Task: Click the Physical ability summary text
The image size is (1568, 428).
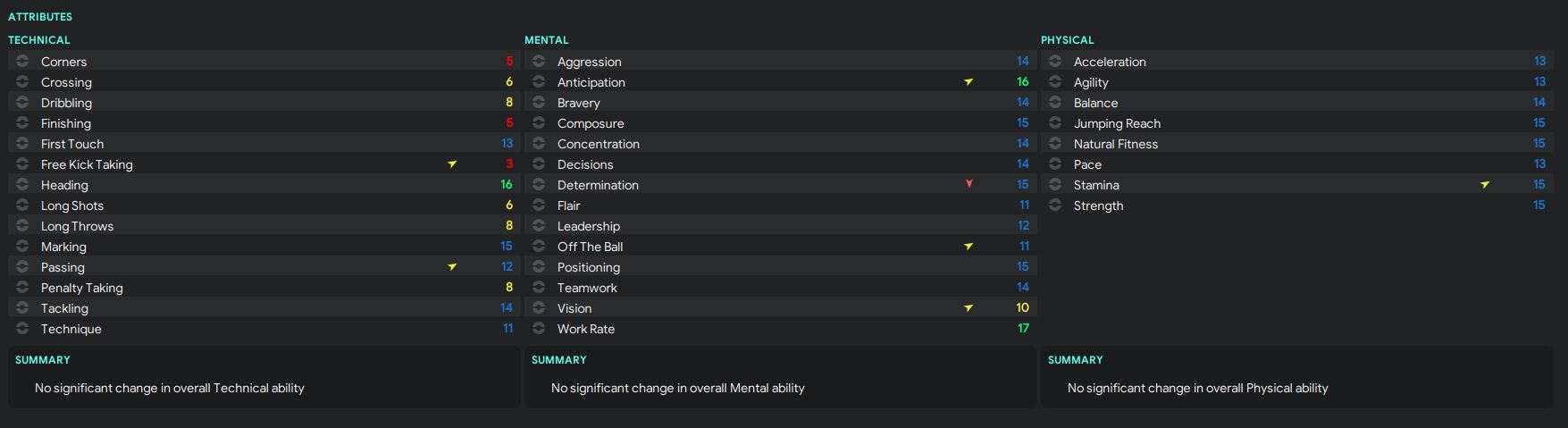Action: click(x=1197, y=388)
